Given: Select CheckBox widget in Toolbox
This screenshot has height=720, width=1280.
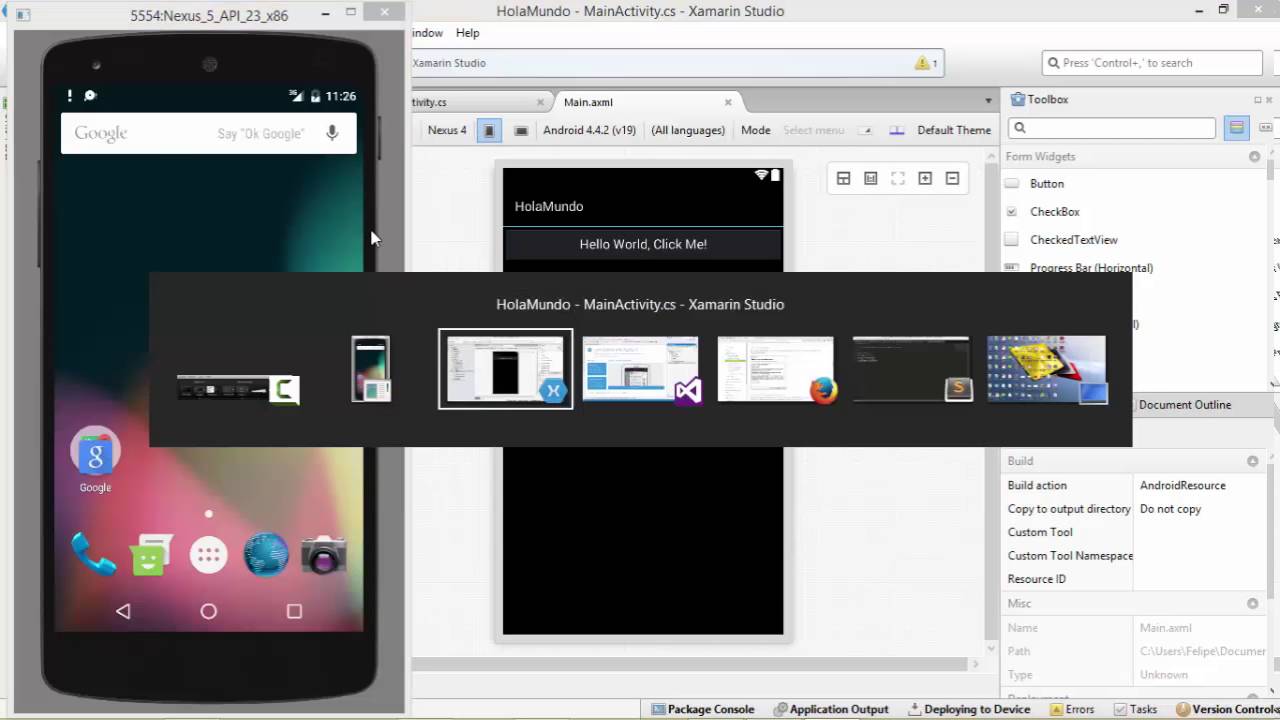Looking at the screenshot, I should pyautogui.click(x=1055, y=212).
